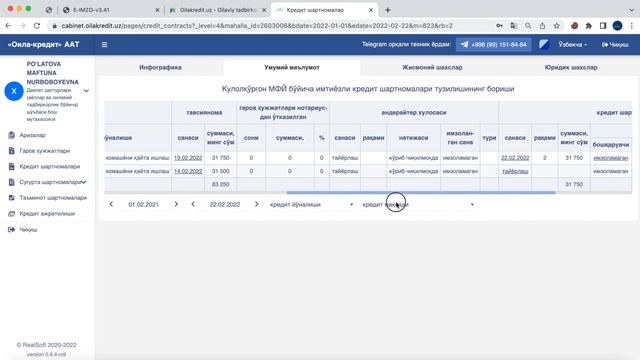
Task: Toggle the browser side panel icon
Action: click(x=603, y=26)
